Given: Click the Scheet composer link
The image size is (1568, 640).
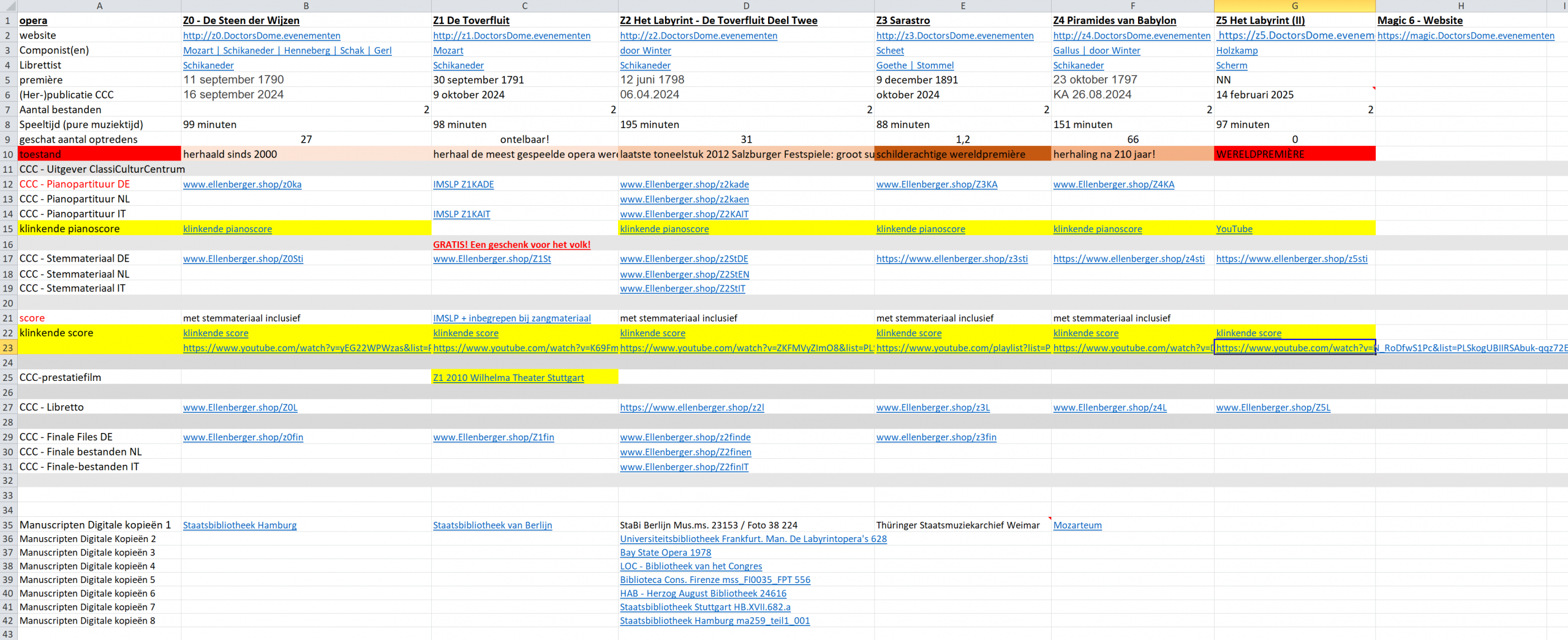Looking at the screenshot, I should point(890,50).
